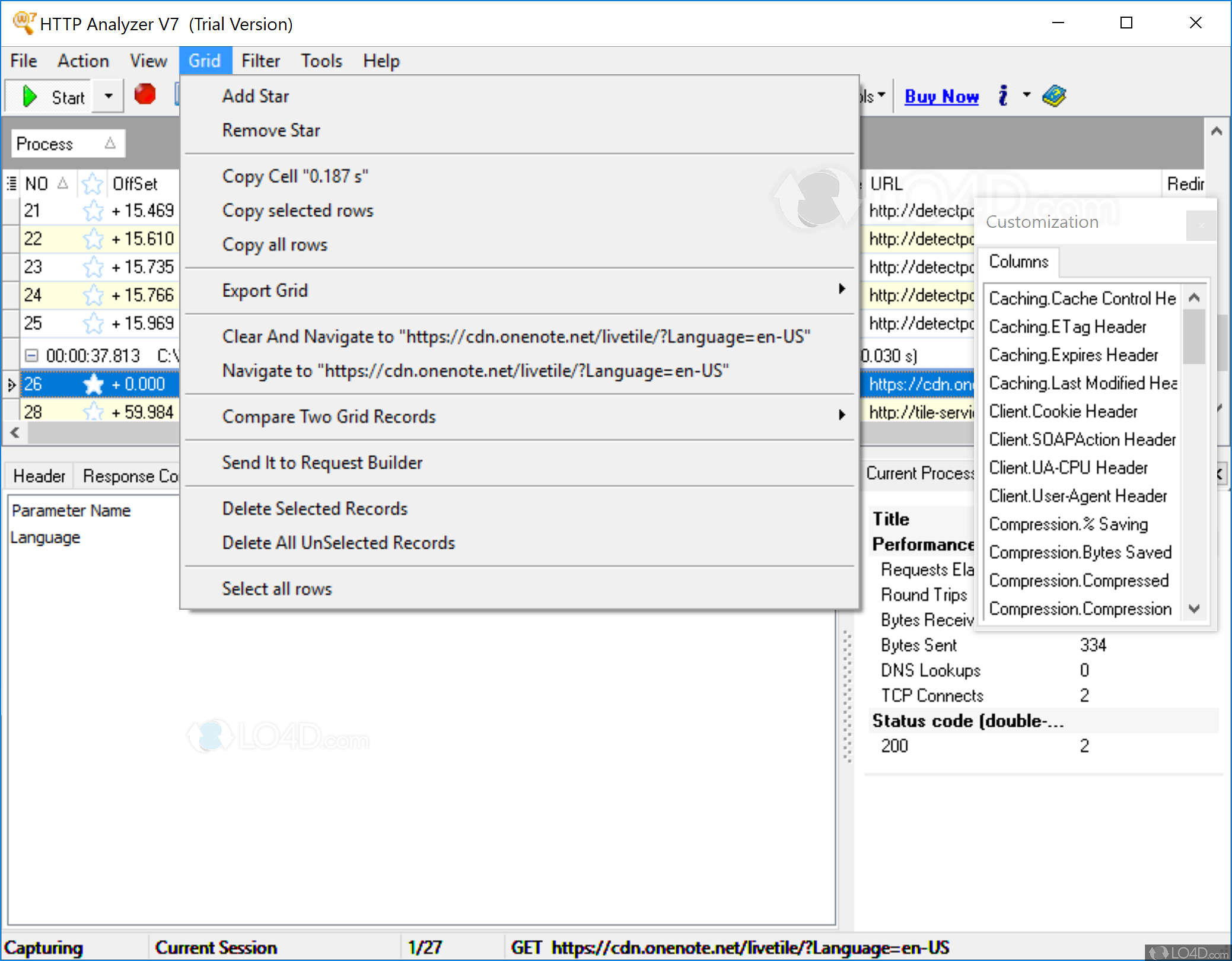Click the star column header icon
Viewport: 1232px width, 961px height.
93,183
